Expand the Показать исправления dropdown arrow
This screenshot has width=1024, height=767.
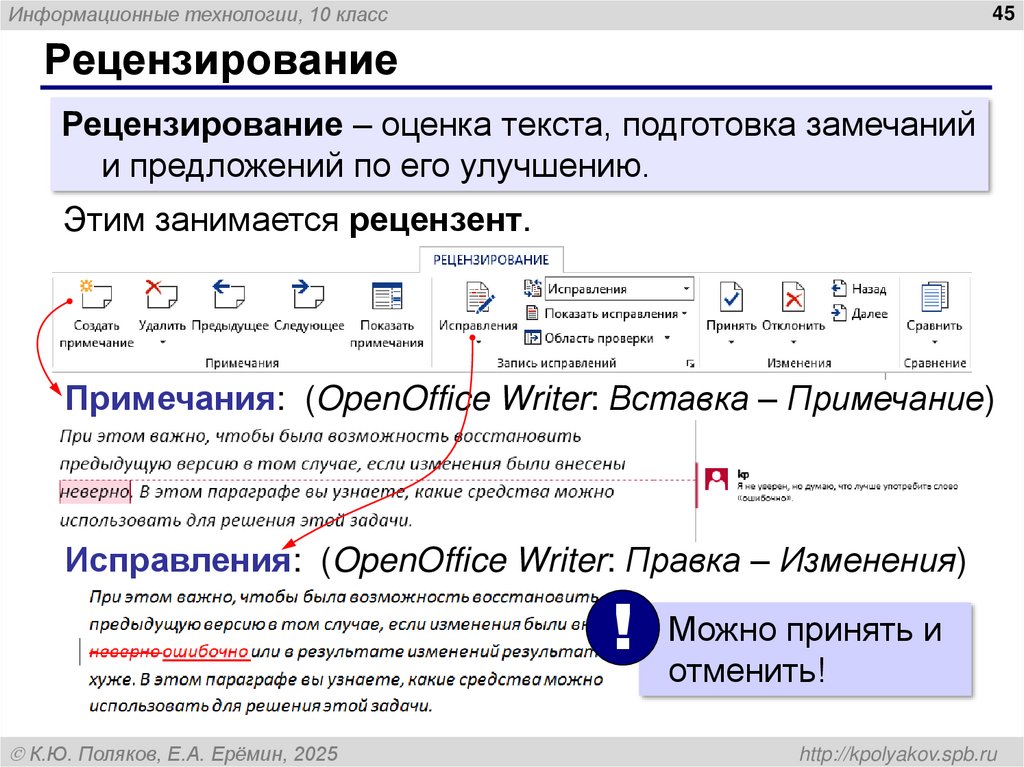tap(684, 314)
